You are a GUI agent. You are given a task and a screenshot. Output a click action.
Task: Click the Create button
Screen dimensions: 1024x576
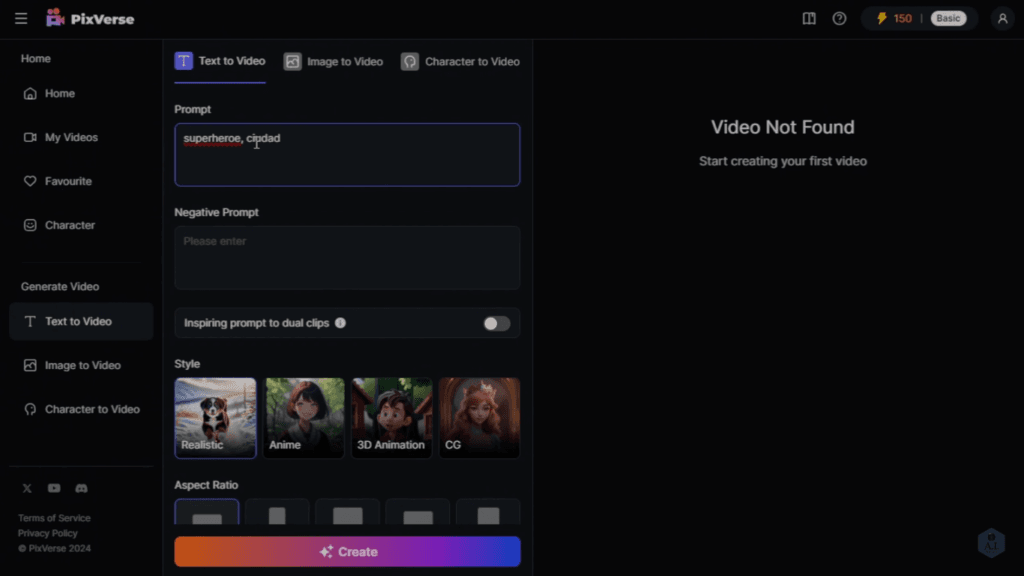[347, 551]
